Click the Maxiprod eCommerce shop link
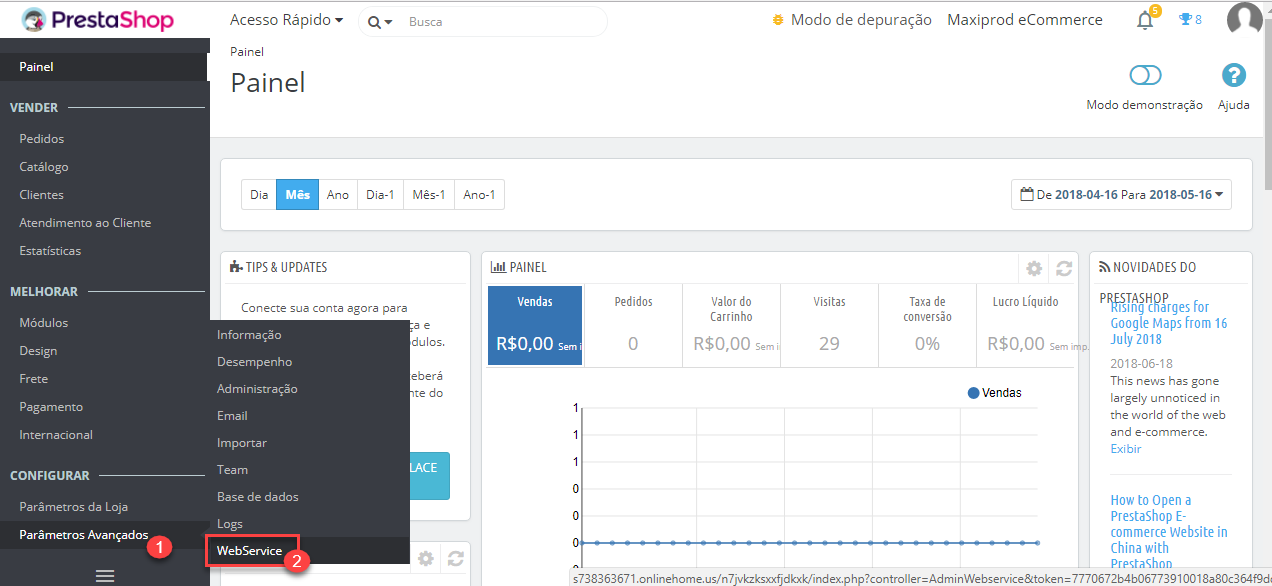The image size is (1272, 586). [x=1025, y=20]
